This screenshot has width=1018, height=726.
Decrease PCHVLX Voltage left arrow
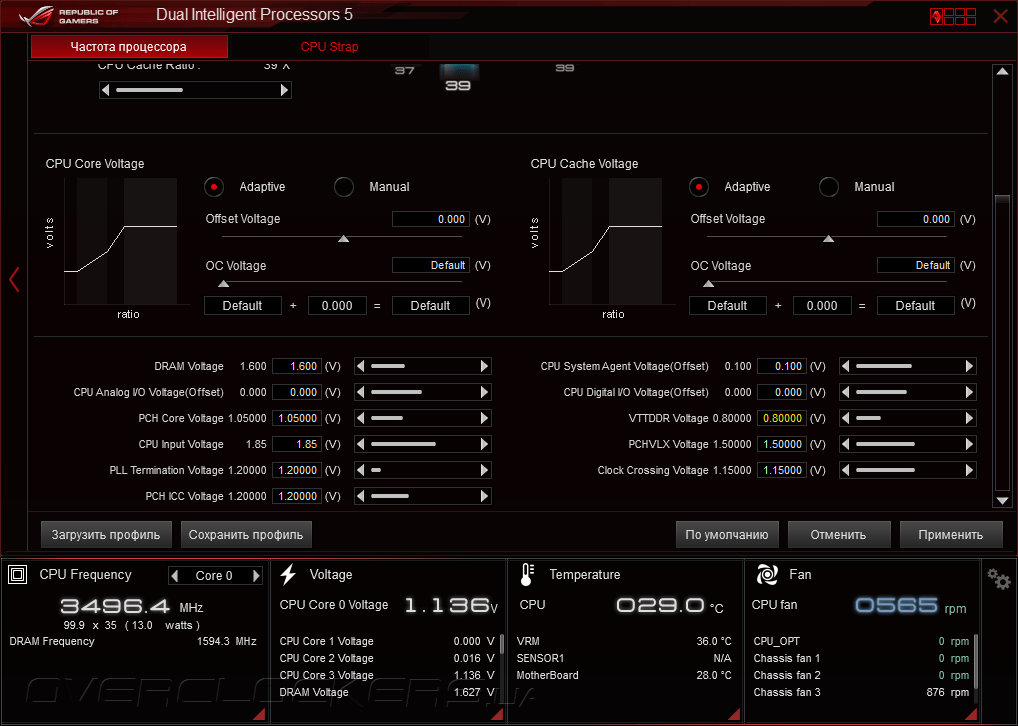click(x=846, y=444)
